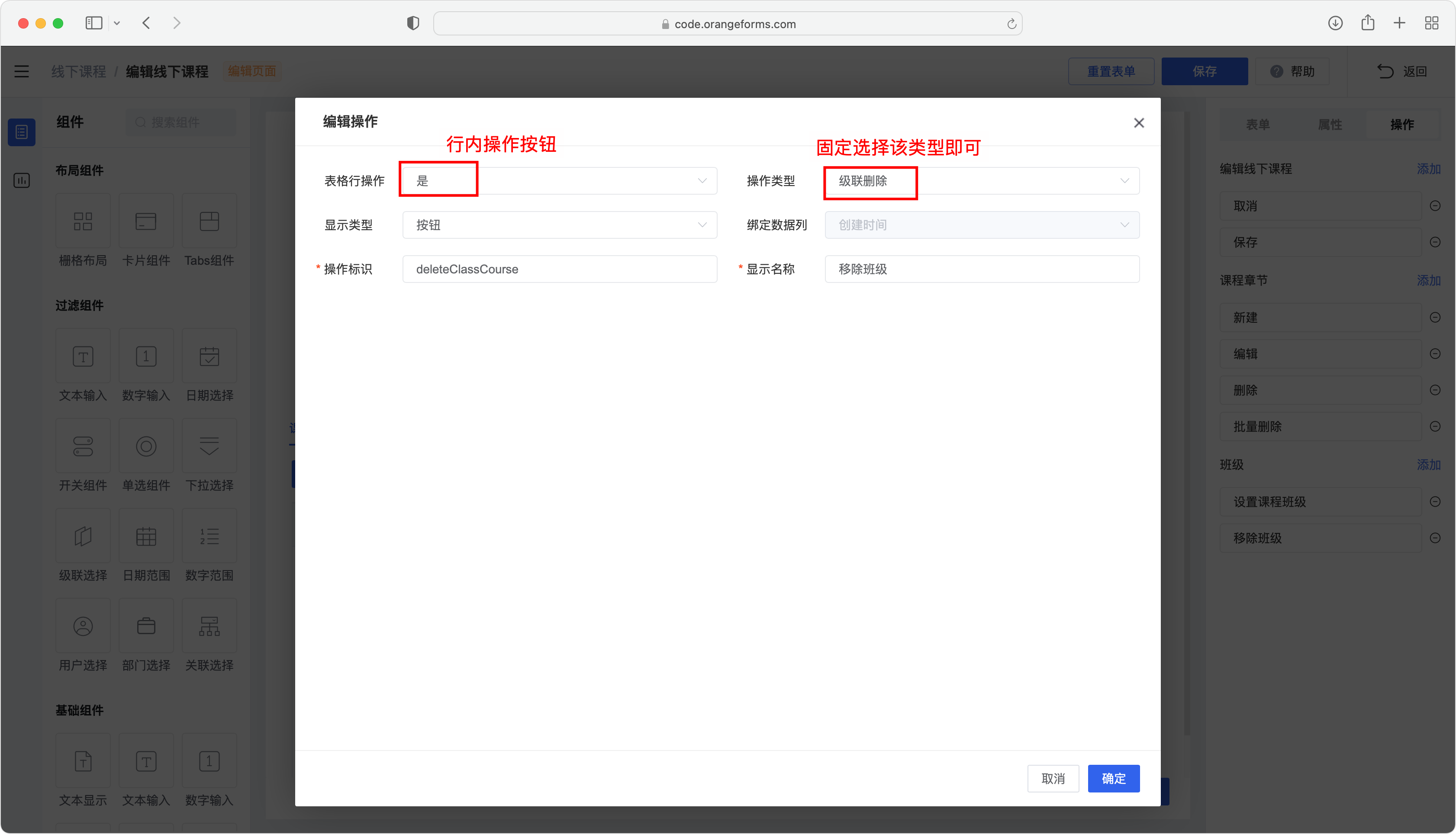The image size is (1456, 834).
Task: Open the 帮助 help button
Action: click(x=1292, y=71)
